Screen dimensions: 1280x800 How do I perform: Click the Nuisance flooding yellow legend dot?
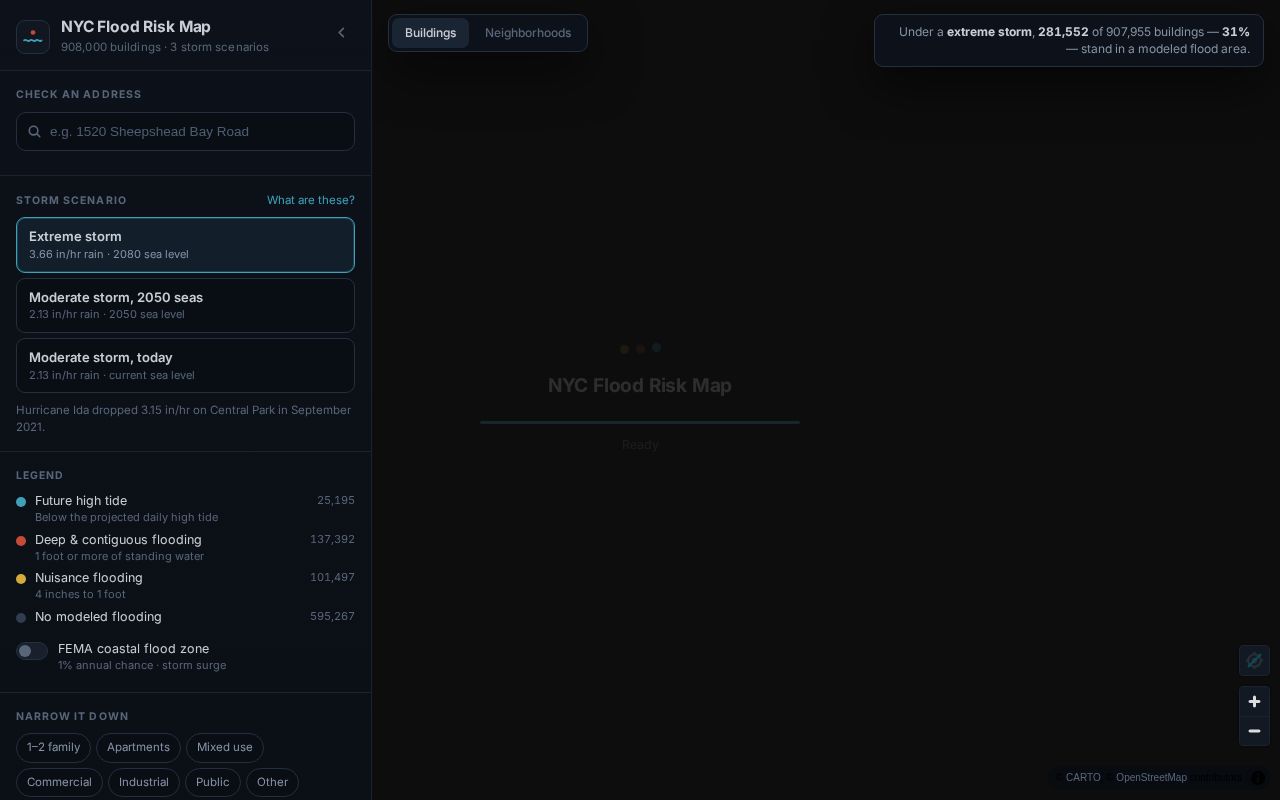[x=21, y=579]
